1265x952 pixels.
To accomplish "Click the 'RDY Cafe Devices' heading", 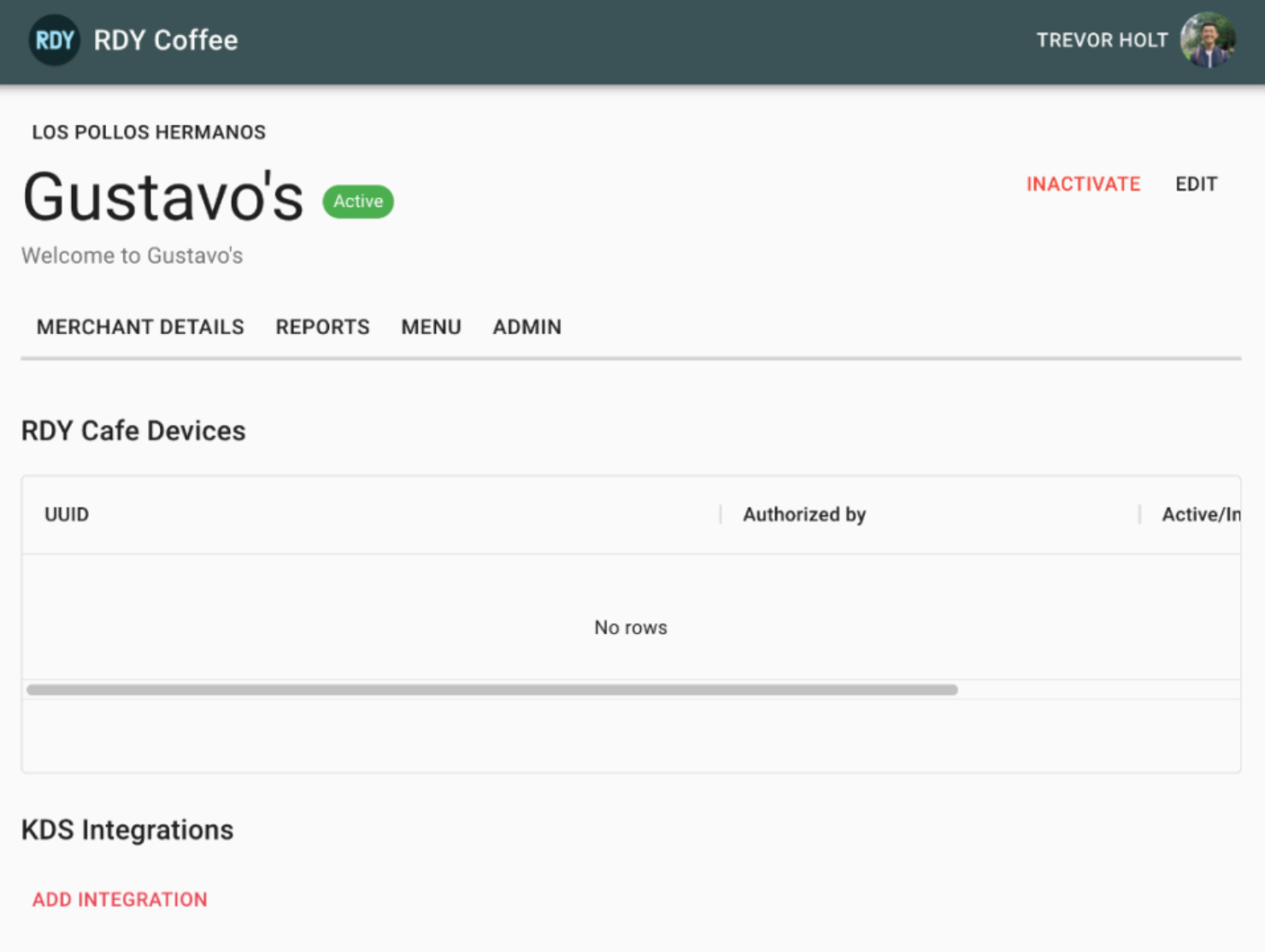I will click(x=133, y=431).
